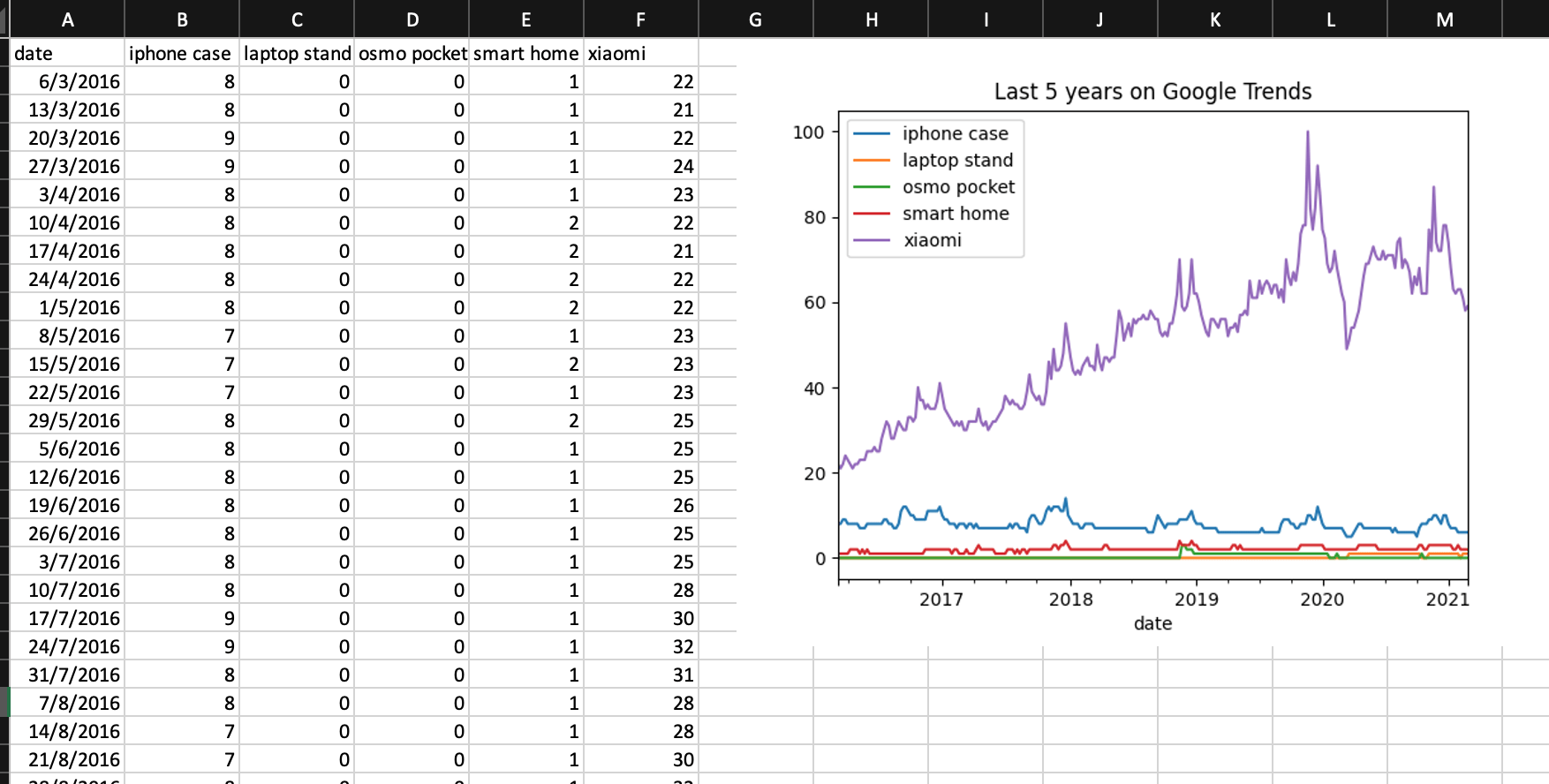Select column E header

pyautogui.click(x=526, y=19)
